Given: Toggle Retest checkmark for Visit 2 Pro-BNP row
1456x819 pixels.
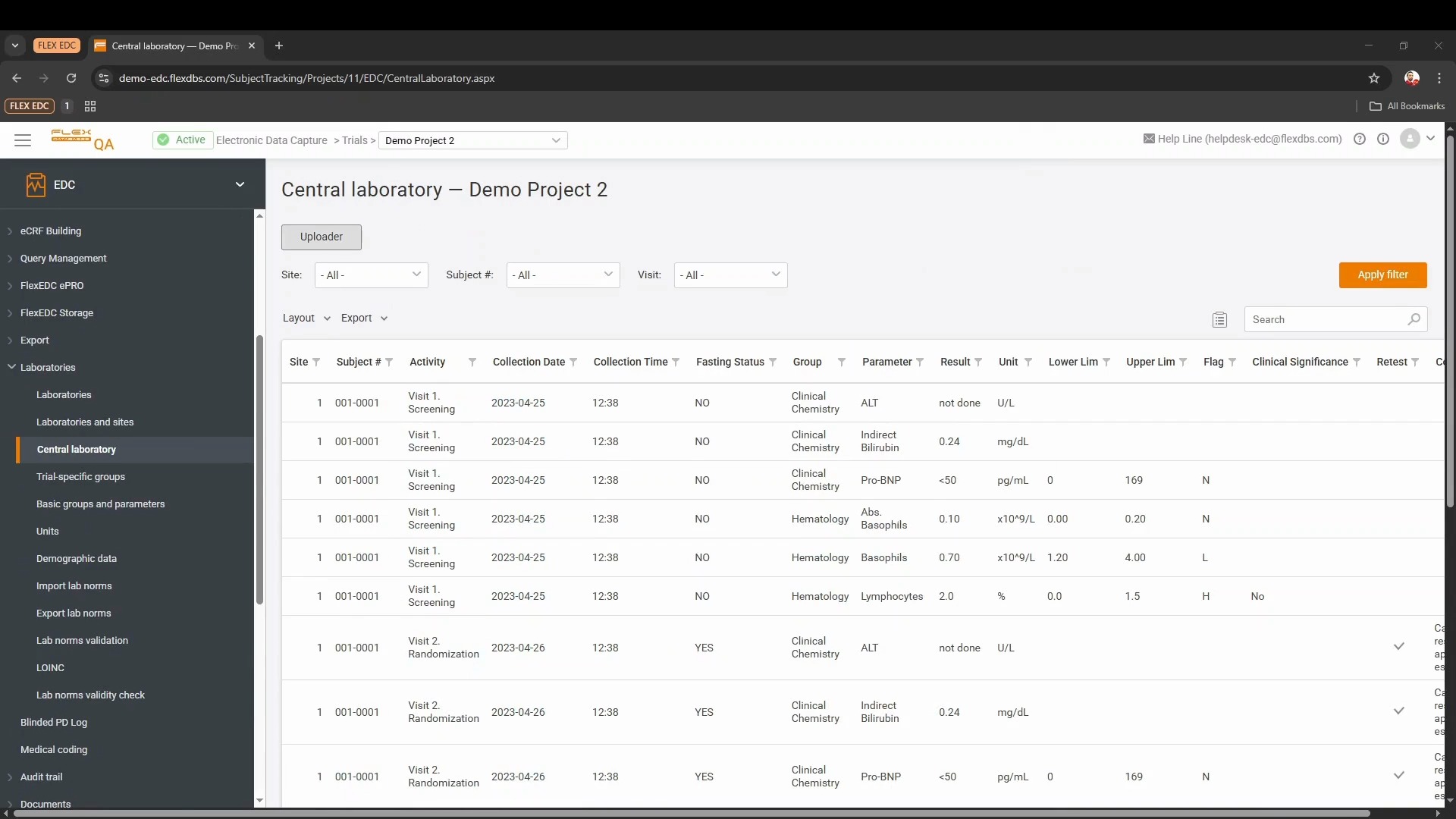Looking at the screenshot, I should 1399,776.
